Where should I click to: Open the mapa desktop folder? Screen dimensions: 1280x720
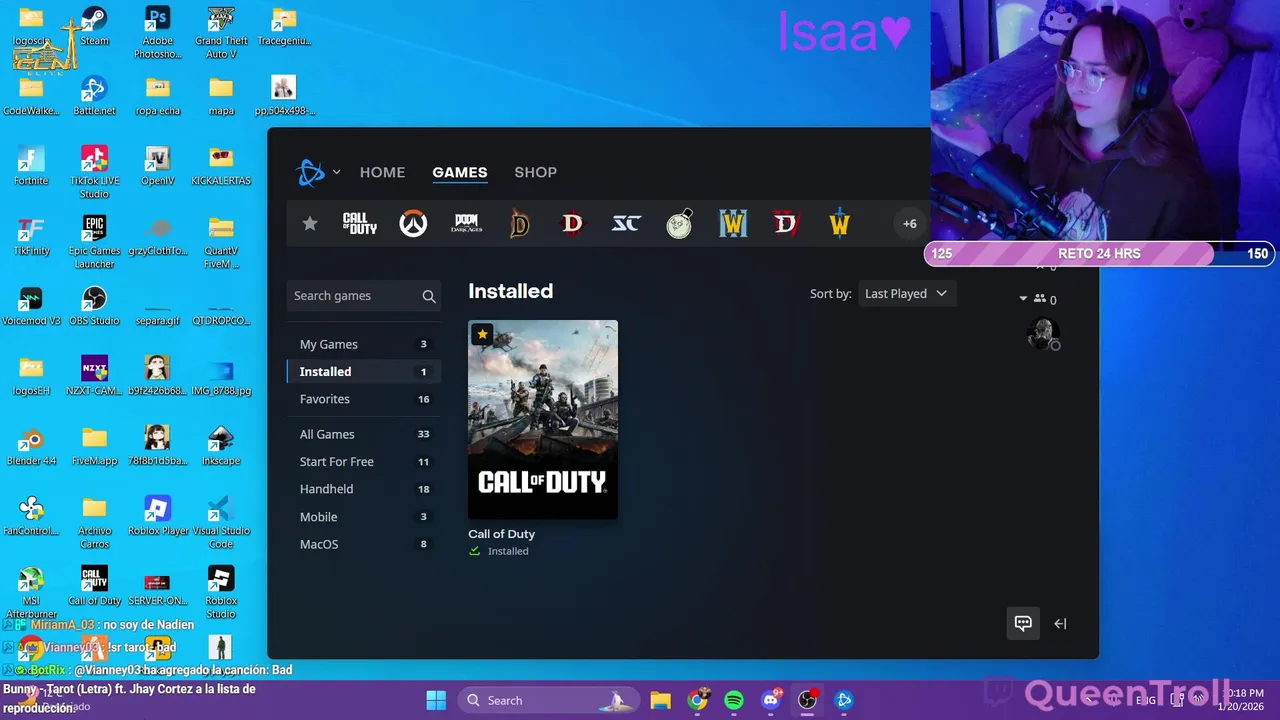click(221, 96)
